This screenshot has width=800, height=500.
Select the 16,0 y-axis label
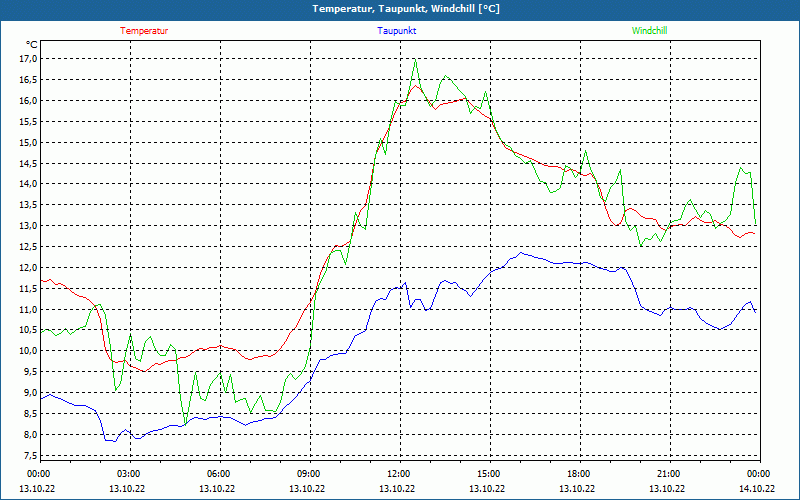pos(27,101)
